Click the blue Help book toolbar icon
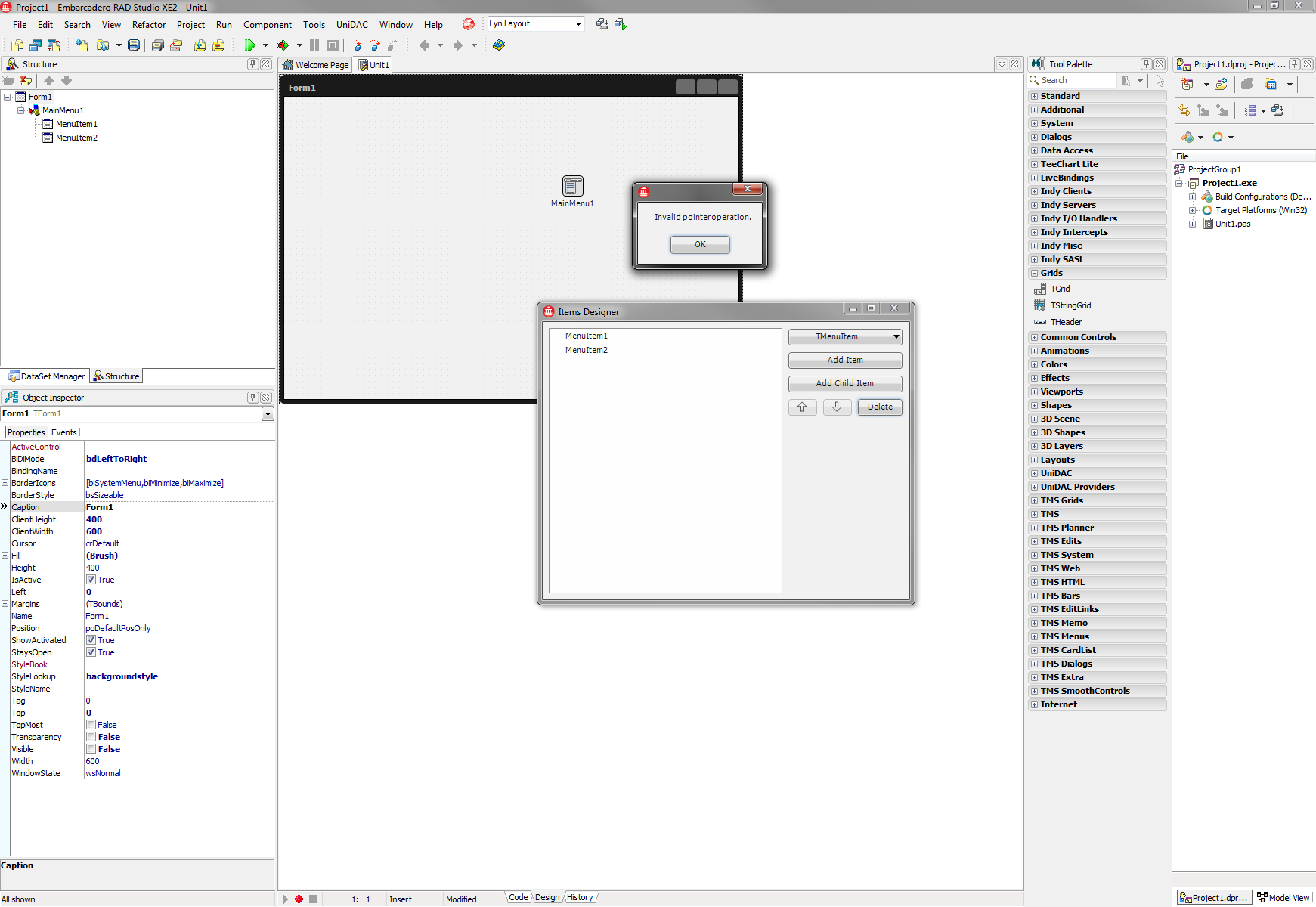Image resolution: width=1316 pixels, height=907 pixels. [499, 45]
